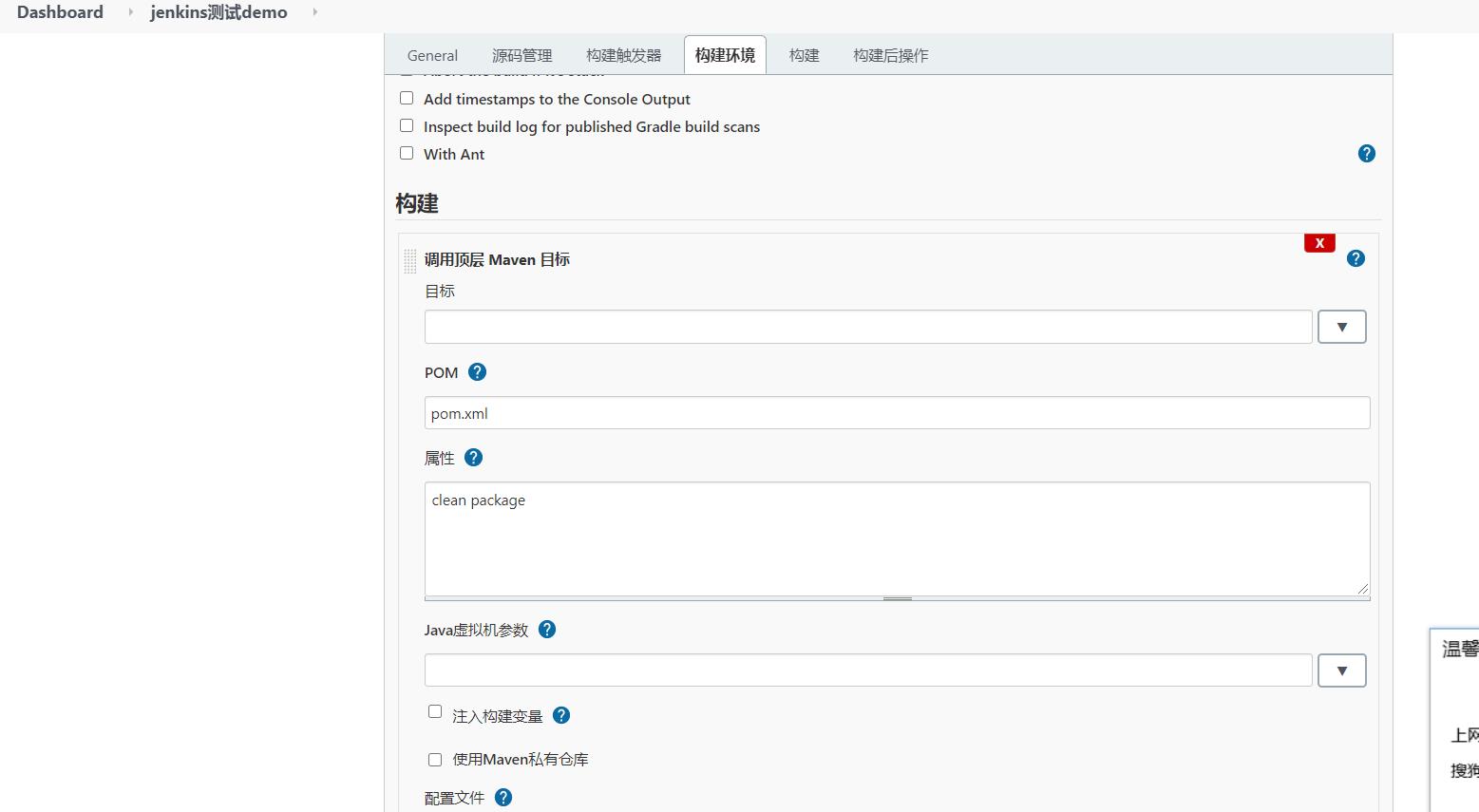
Task: Open the 构建后操作 tab
Action: (891, 55)
